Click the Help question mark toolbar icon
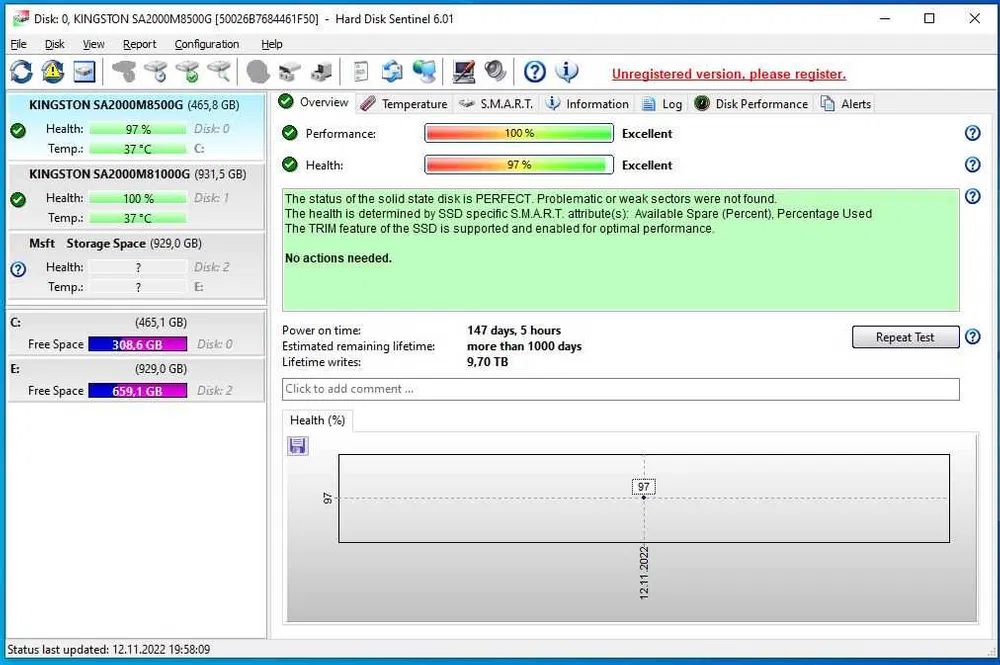 pos(534,71)
